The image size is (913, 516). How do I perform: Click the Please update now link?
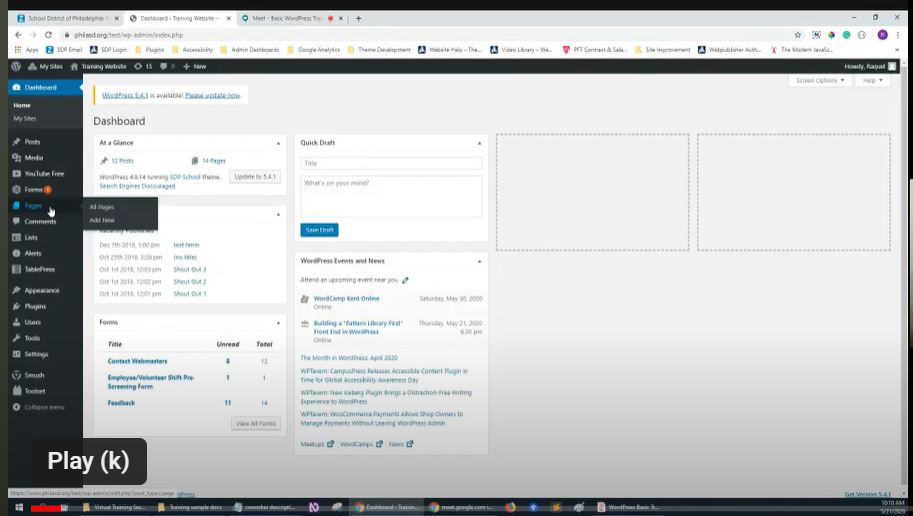tap(213, 96)
